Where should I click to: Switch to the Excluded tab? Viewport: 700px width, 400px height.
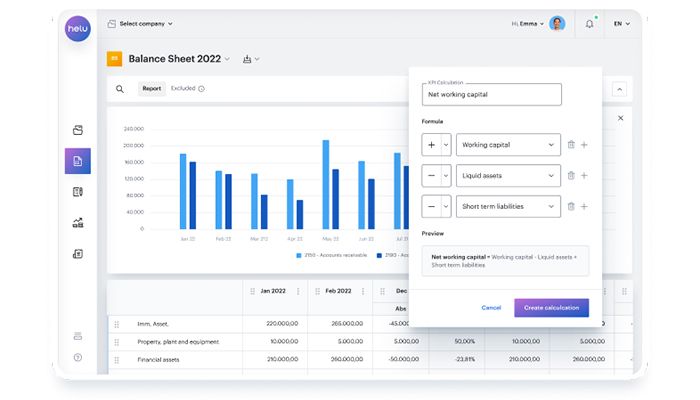[187, 88]
